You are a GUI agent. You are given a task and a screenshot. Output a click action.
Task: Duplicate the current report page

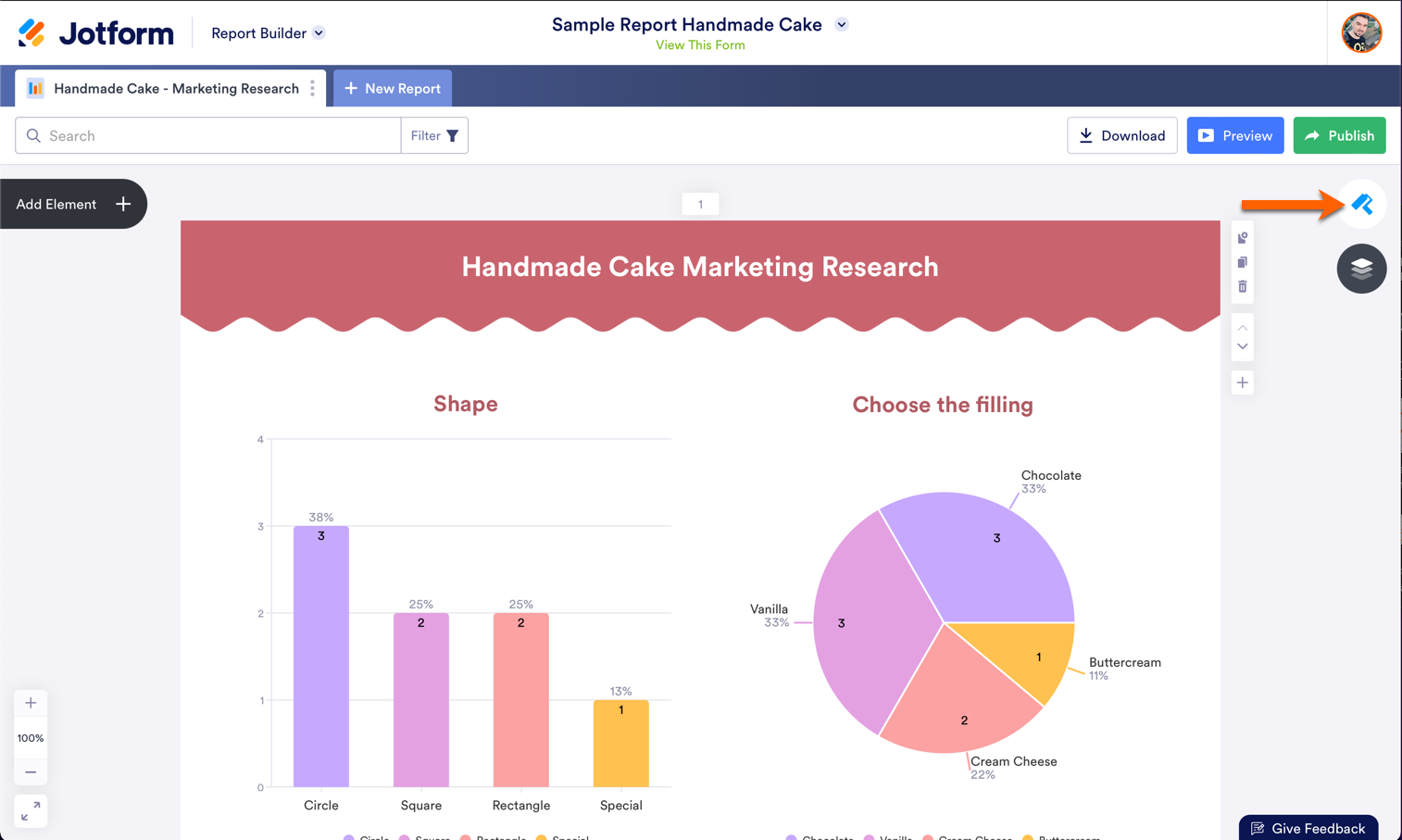tap(1243, 262)
